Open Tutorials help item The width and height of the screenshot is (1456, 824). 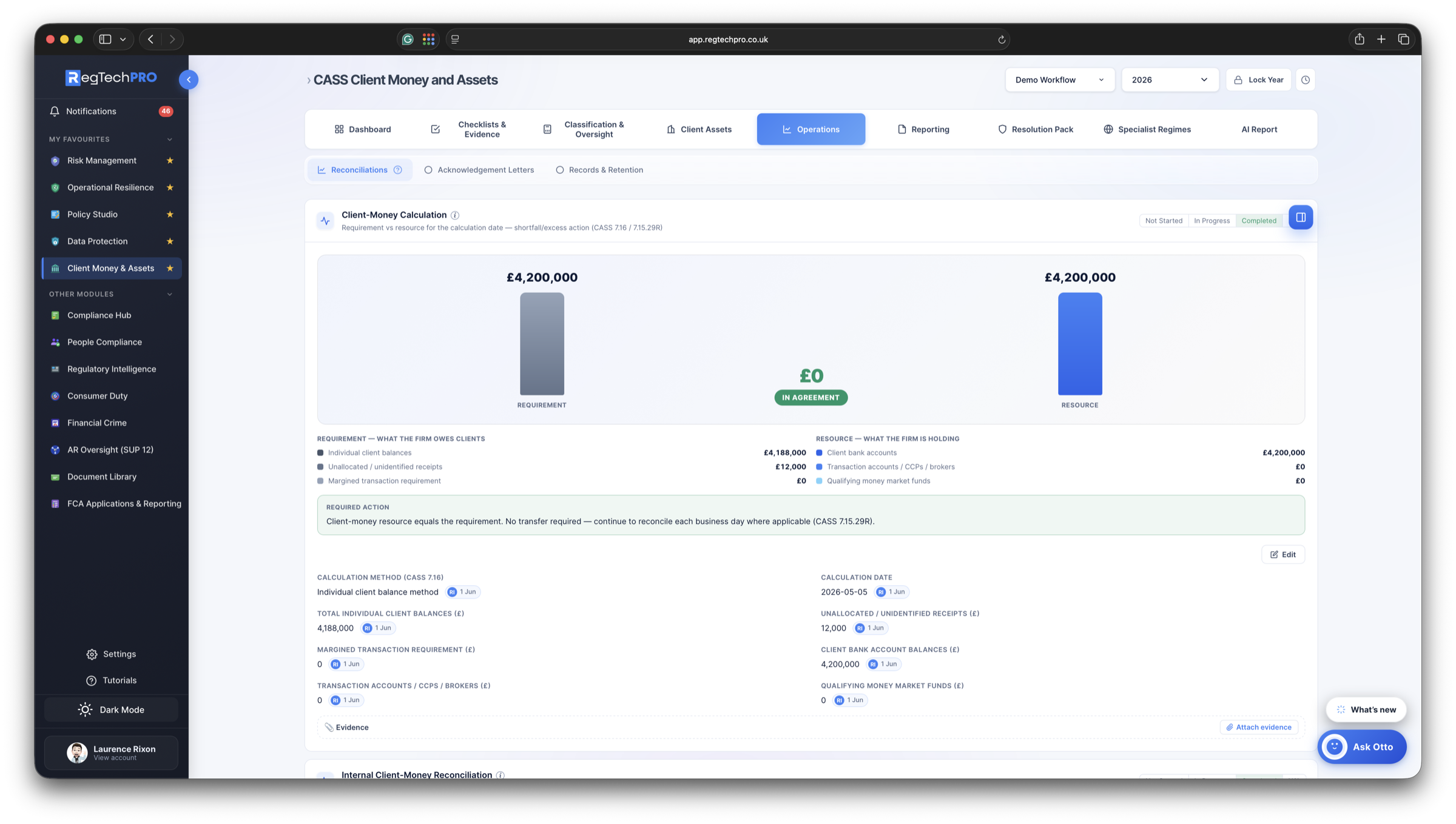[111, 680]
